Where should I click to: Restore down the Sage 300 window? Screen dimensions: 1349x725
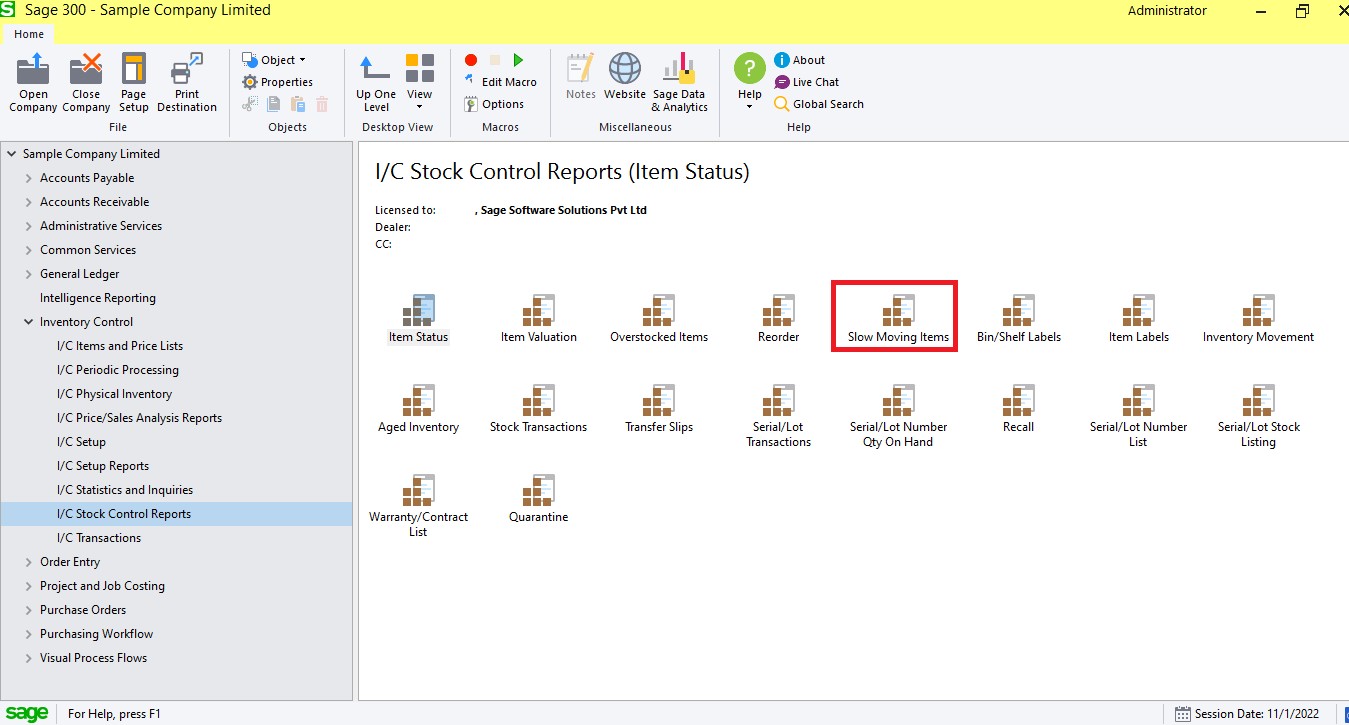1302,11
